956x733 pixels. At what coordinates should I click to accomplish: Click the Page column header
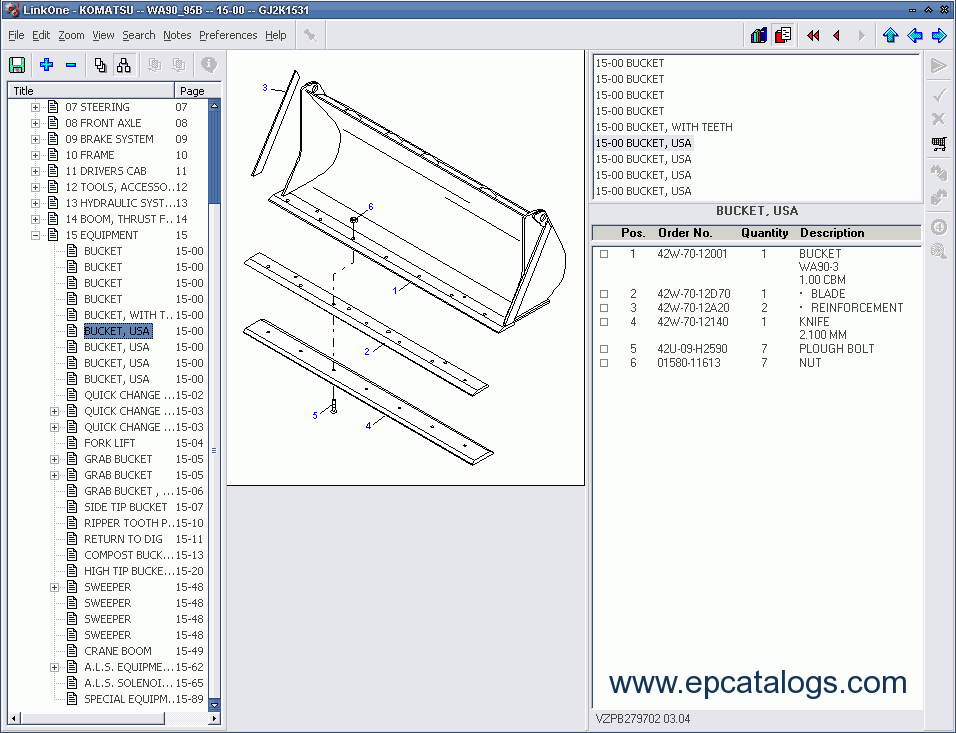coord(198,91)
